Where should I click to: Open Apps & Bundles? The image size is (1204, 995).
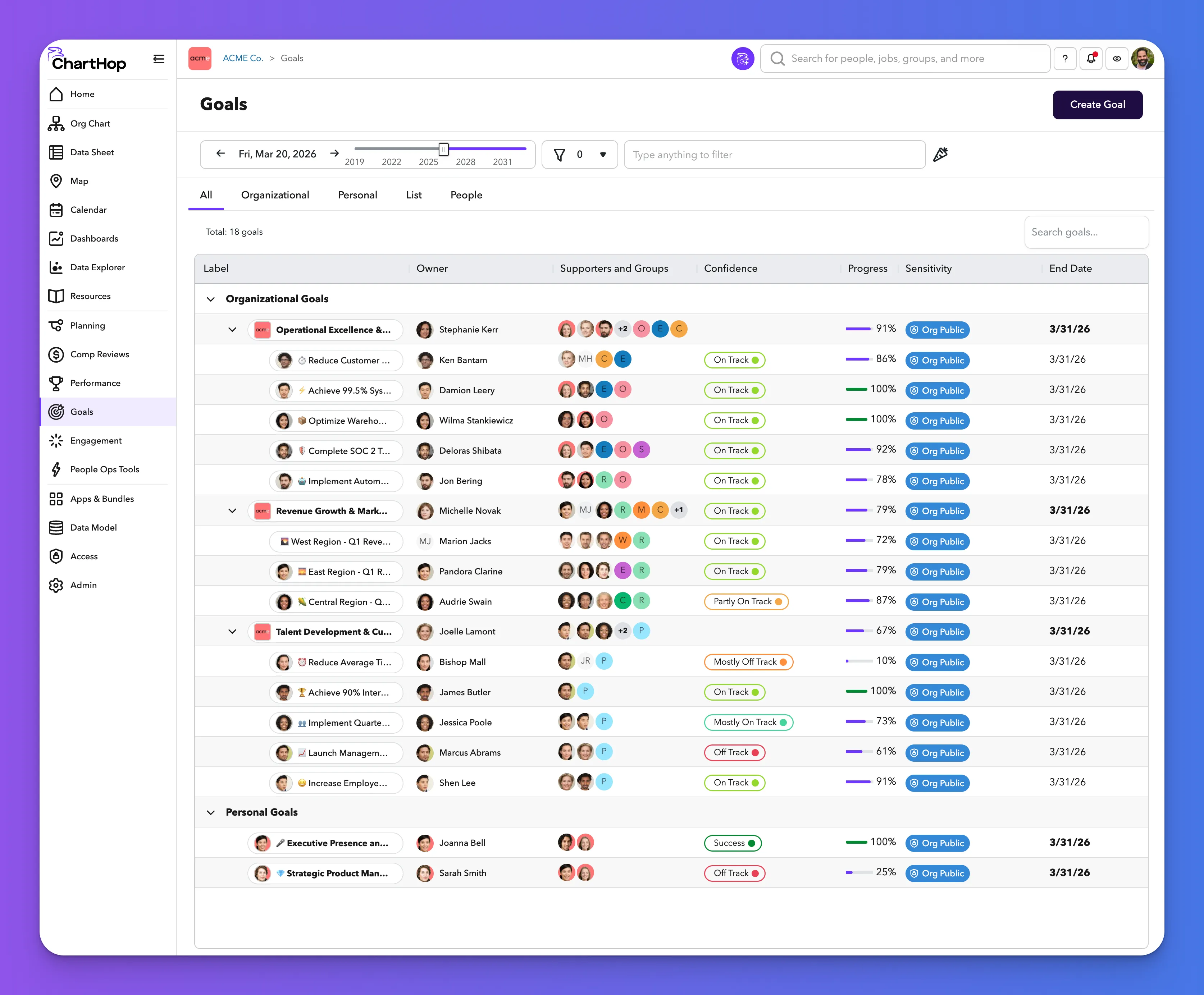108,499
